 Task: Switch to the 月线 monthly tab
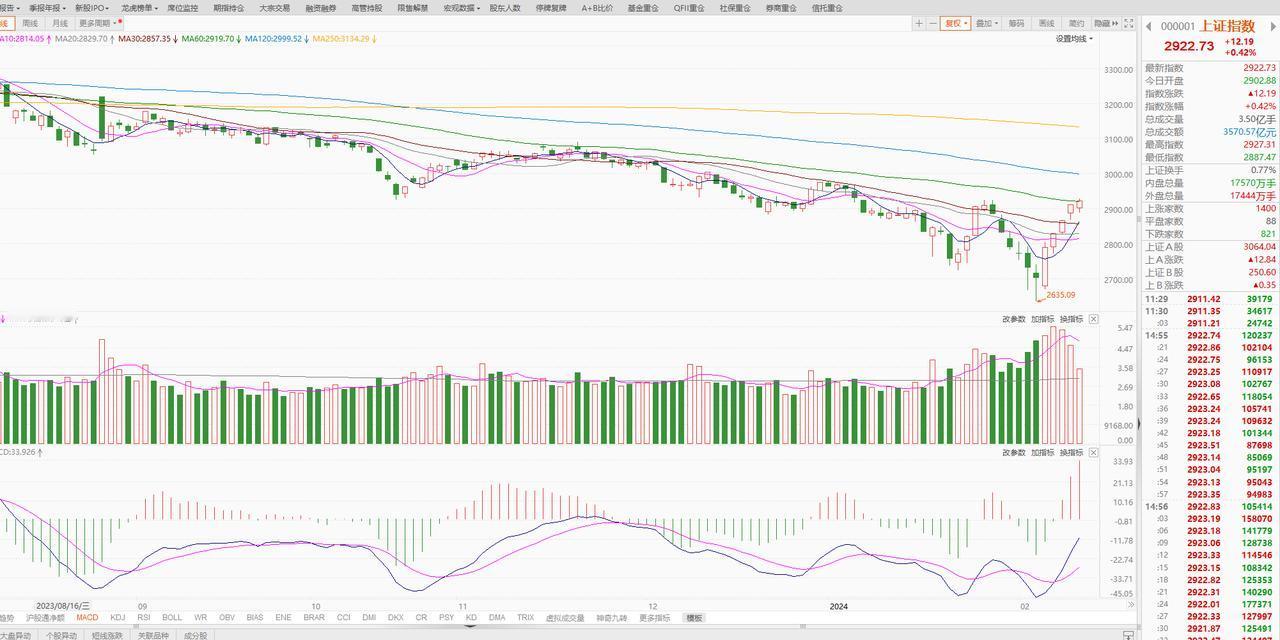(x=60, y=23)
